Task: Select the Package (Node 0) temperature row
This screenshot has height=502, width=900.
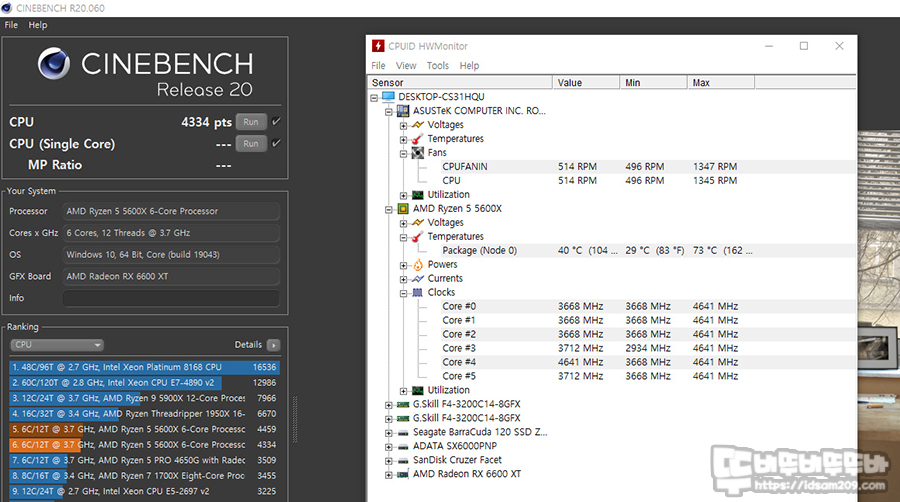Action: pyautogui.click(x=612, y=251)
